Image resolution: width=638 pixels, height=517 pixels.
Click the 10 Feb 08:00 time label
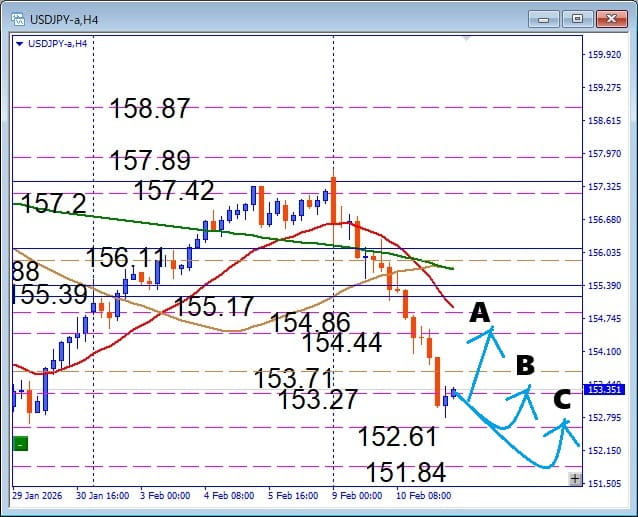click(424, 496)
